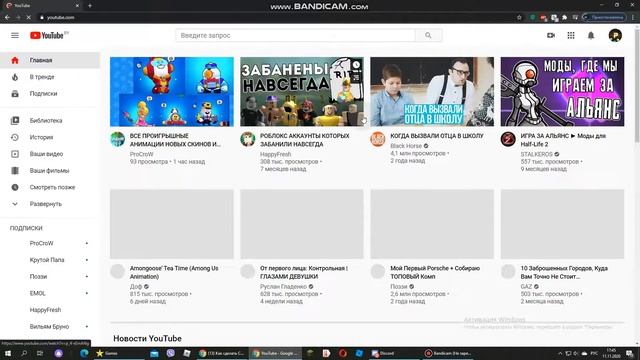Open the HappyFresh subscription
Screen dimensions: 640x360
pyautogui.click(x=50, y=310)
